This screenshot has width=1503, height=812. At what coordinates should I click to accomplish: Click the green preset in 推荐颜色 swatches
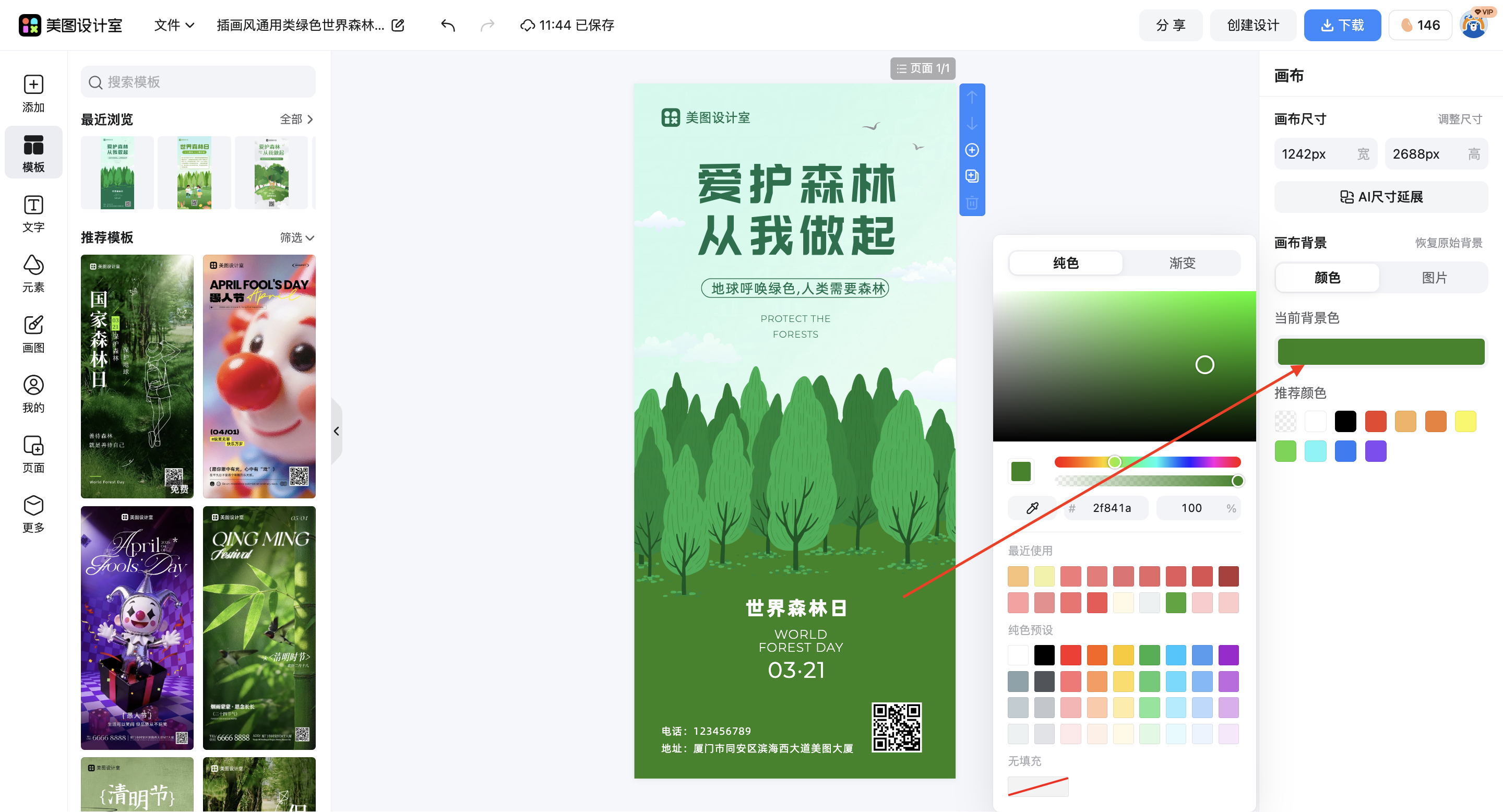point(1285,450)
